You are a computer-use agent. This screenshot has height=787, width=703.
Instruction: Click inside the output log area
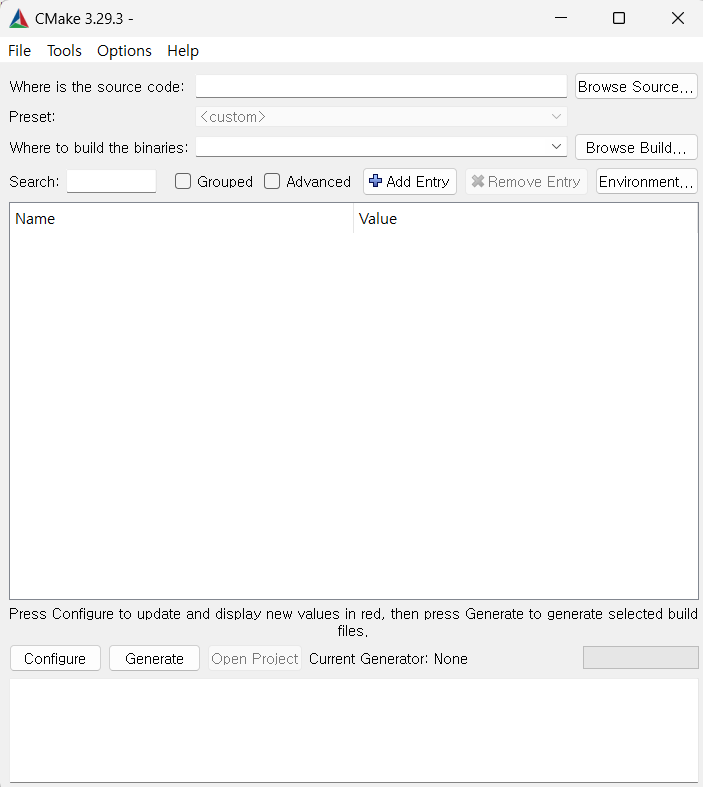354,730
